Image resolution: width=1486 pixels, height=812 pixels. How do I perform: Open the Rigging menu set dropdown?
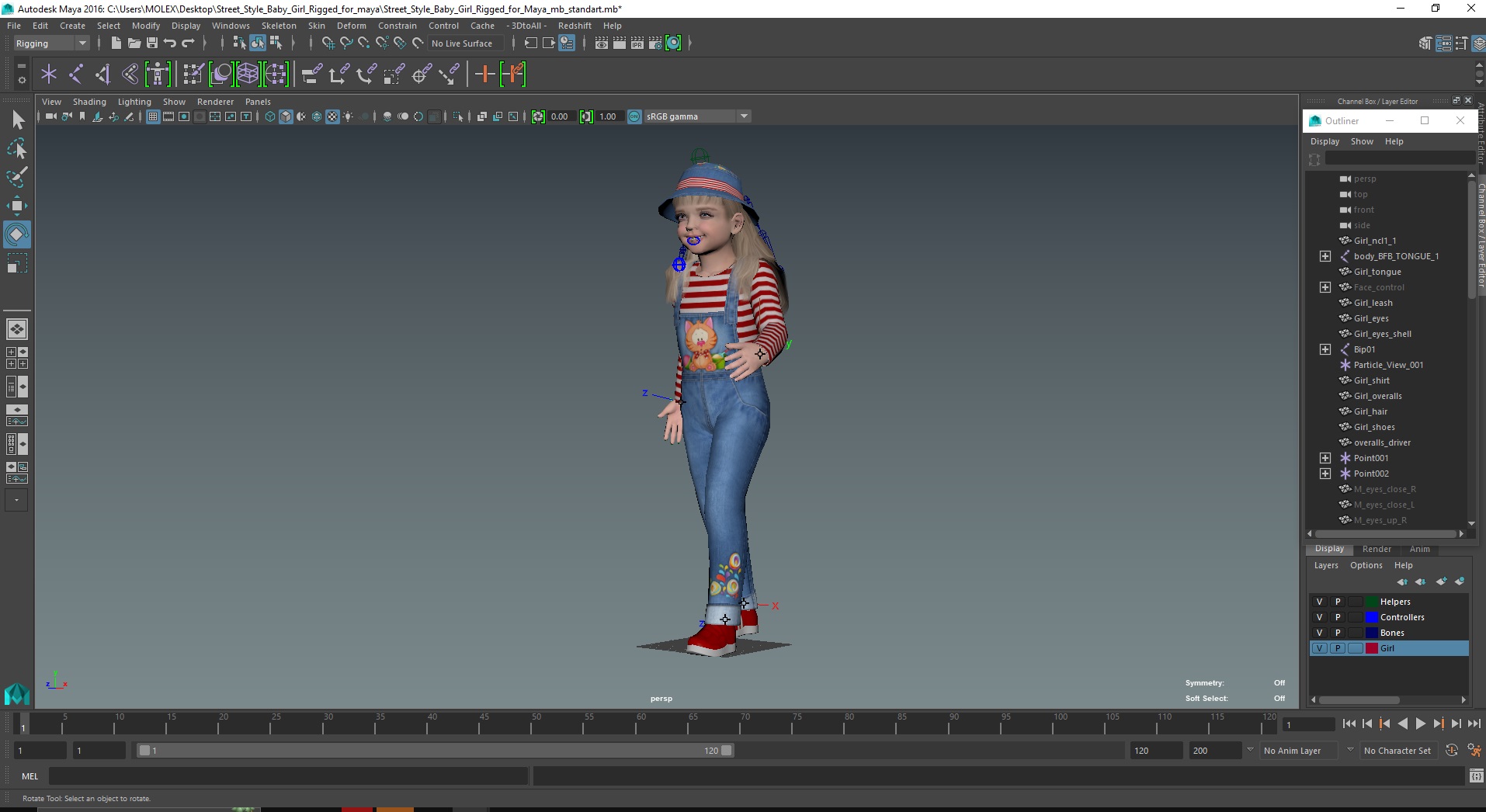click(50, 43)
